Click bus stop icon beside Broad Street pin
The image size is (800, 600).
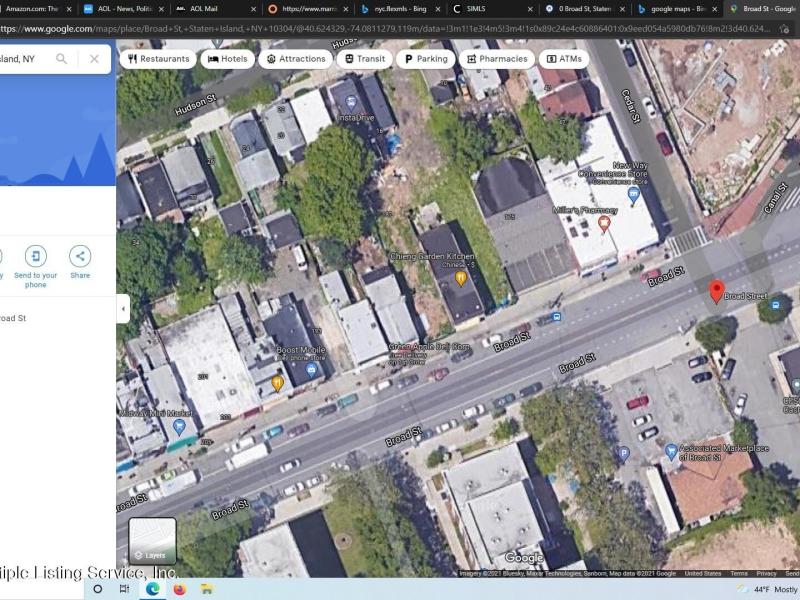pyautogui.click(x=776, y=305)
